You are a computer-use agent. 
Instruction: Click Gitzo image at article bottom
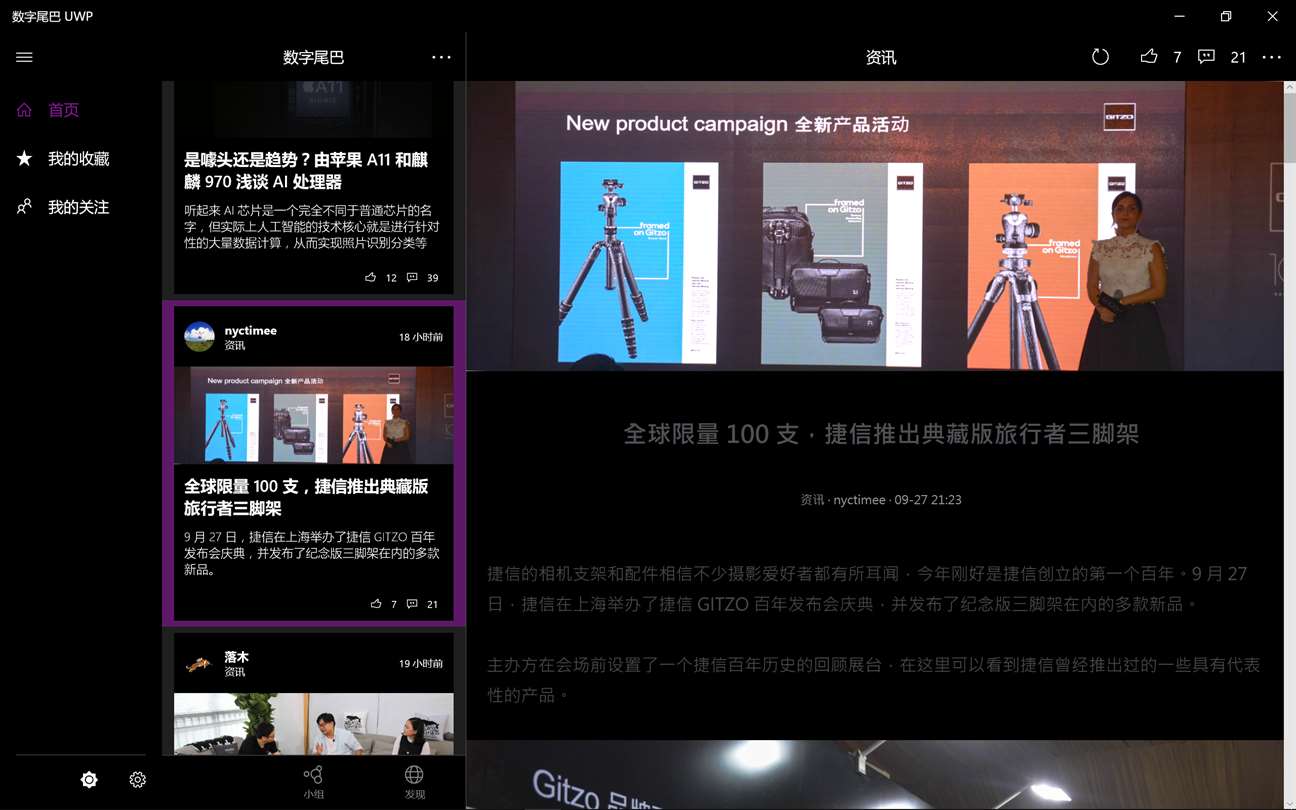(874, 775)
